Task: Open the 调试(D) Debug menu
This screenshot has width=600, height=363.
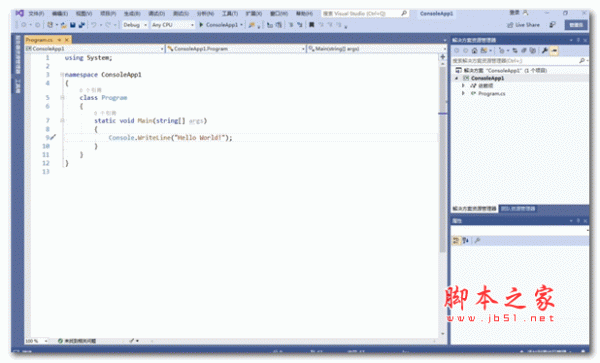Action: pyautogui.click(x=157, y=14)
